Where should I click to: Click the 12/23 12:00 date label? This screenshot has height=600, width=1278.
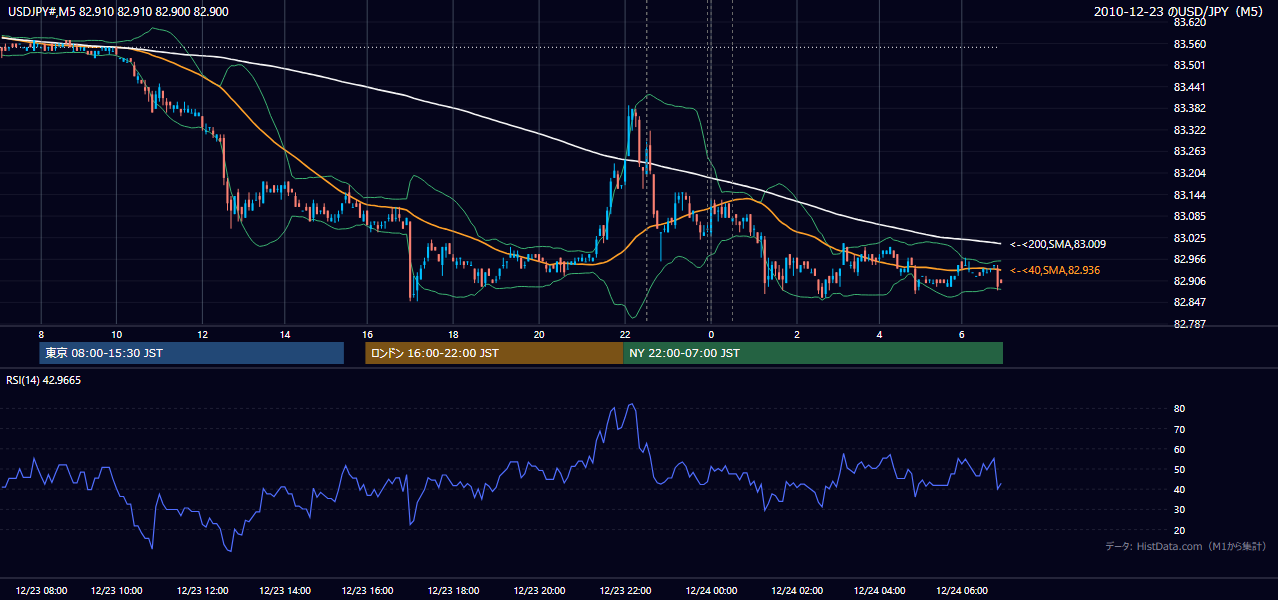202,590
